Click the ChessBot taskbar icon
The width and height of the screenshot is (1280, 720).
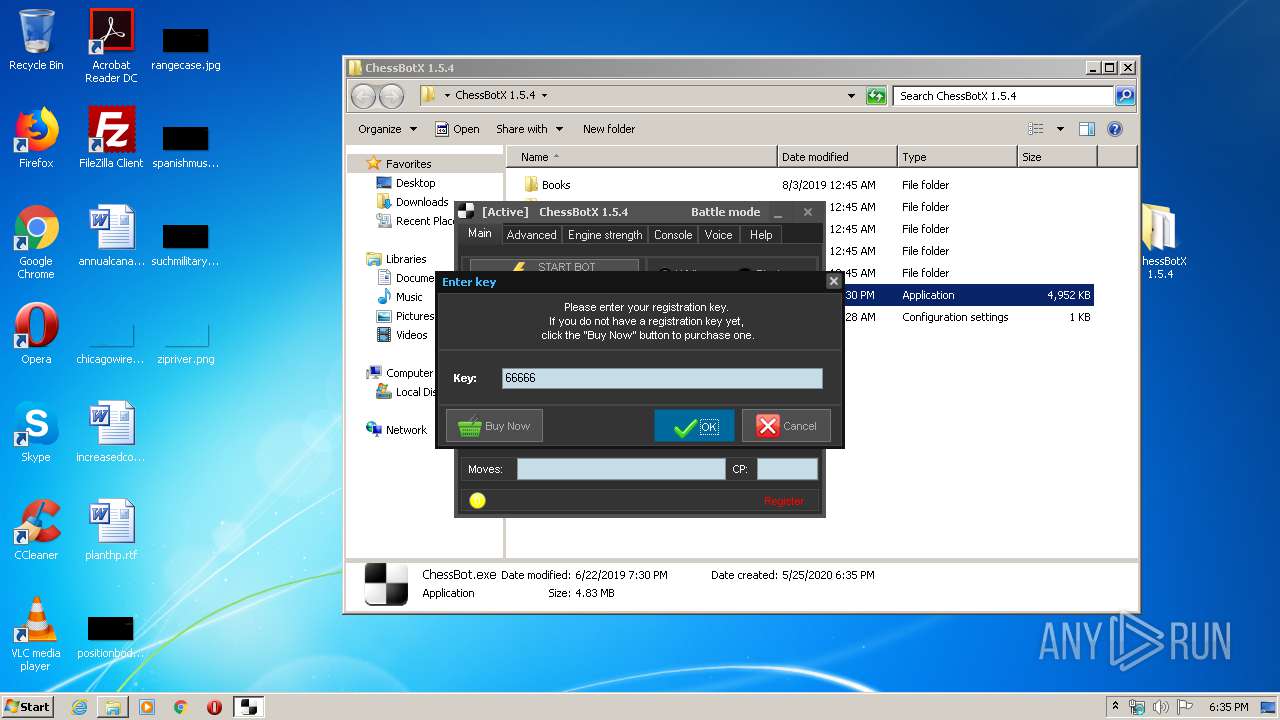249,707
